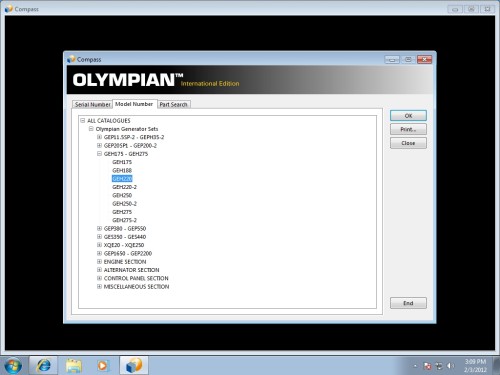Viewport: 500px width, 375px height.
Task: Select GEP20SP1 - GEP200-2 range label
Action: [130, 146]
